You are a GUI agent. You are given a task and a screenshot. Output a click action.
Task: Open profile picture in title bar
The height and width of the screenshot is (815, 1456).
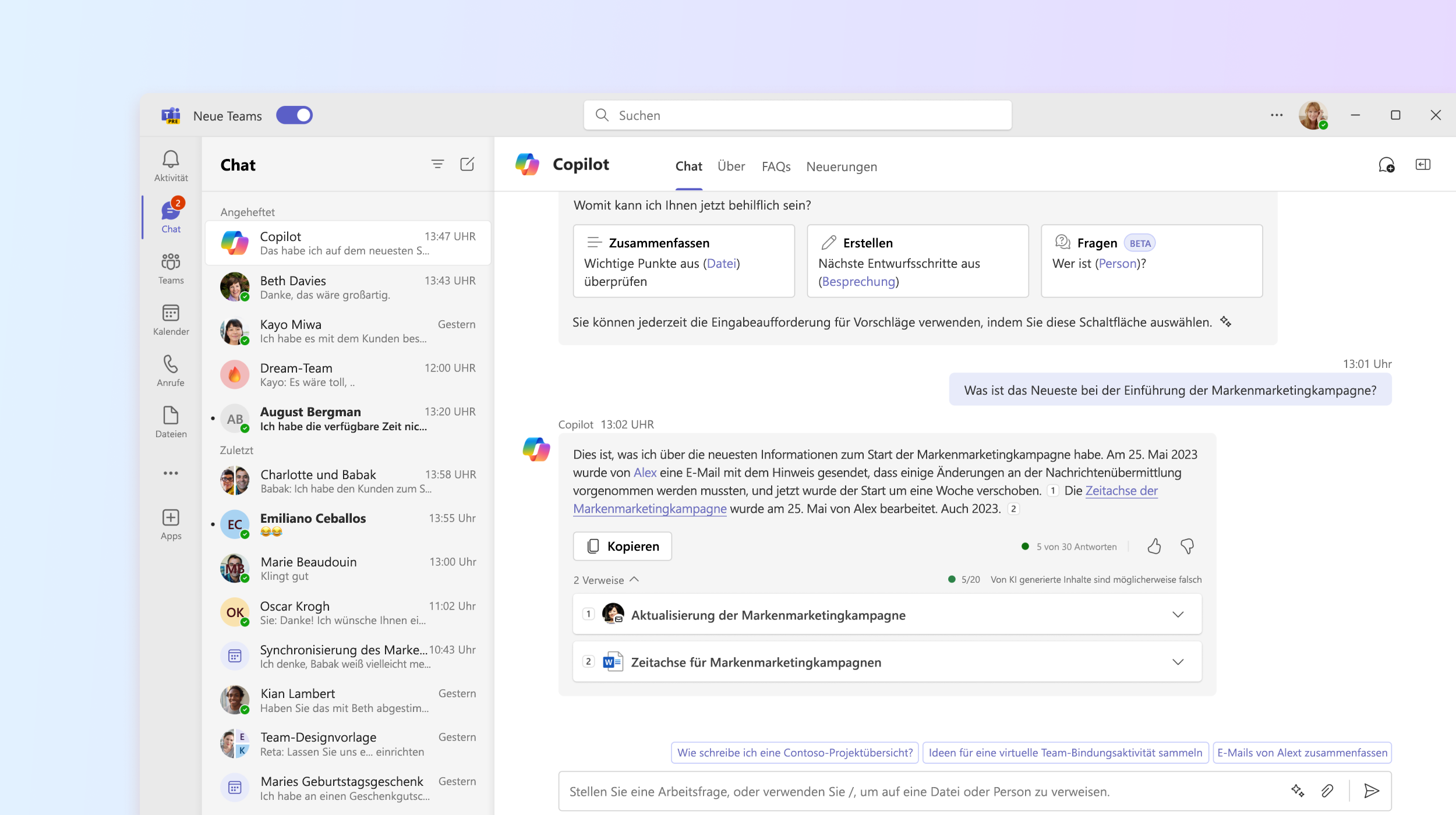[1313, 115]
